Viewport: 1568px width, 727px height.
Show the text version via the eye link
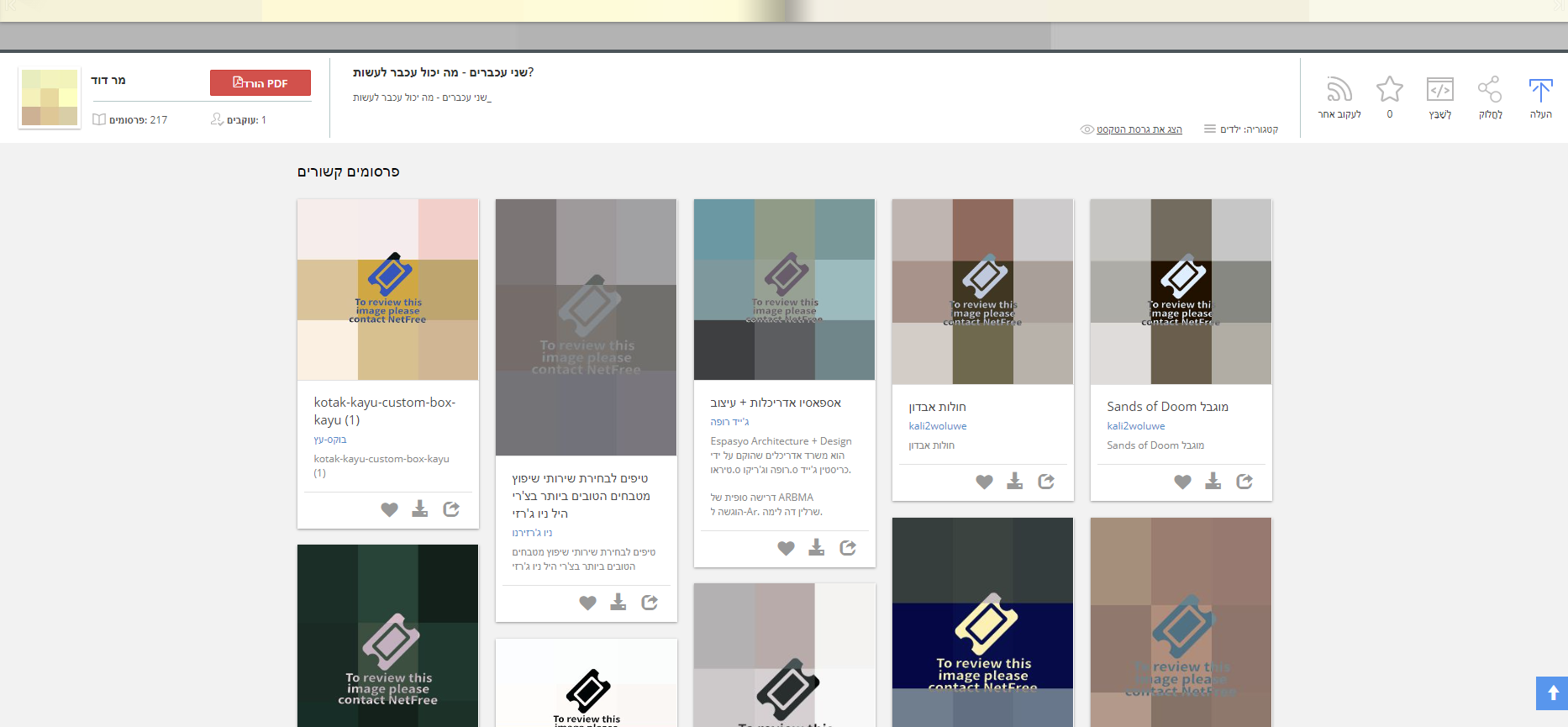click(x=1132, y=129)
